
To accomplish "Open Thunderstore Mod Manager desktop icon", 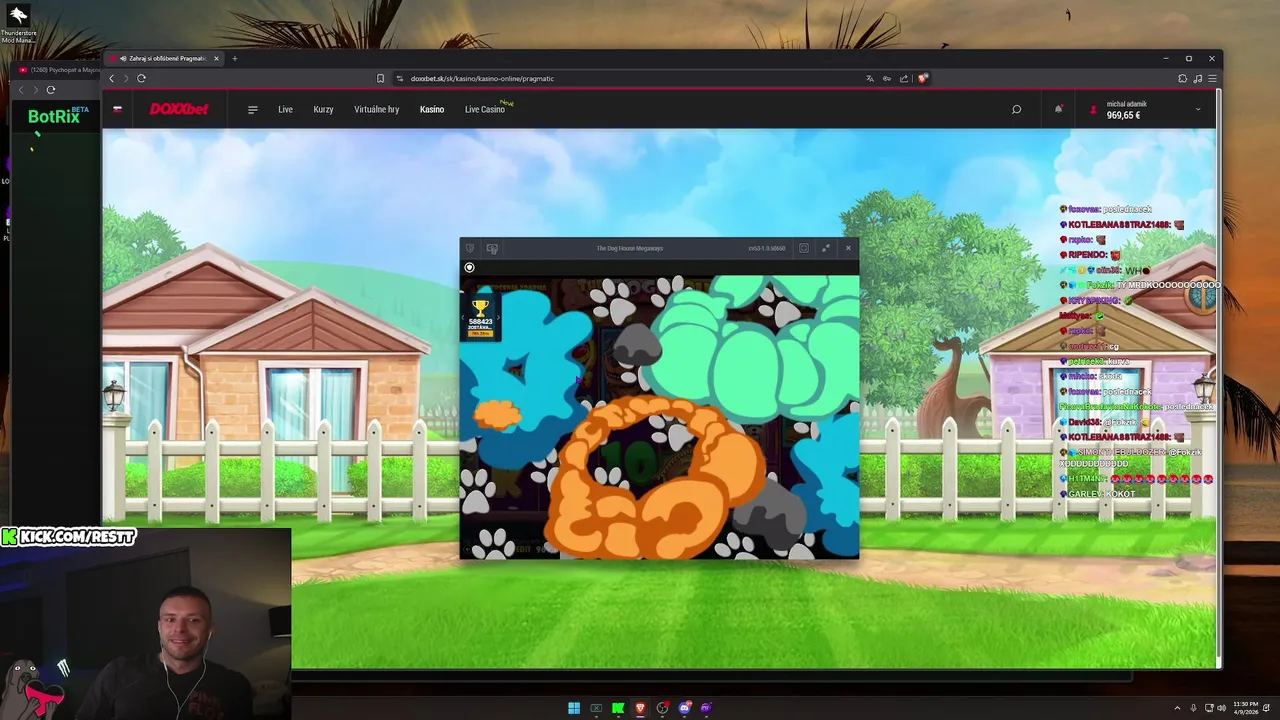I will coord(18,23).
